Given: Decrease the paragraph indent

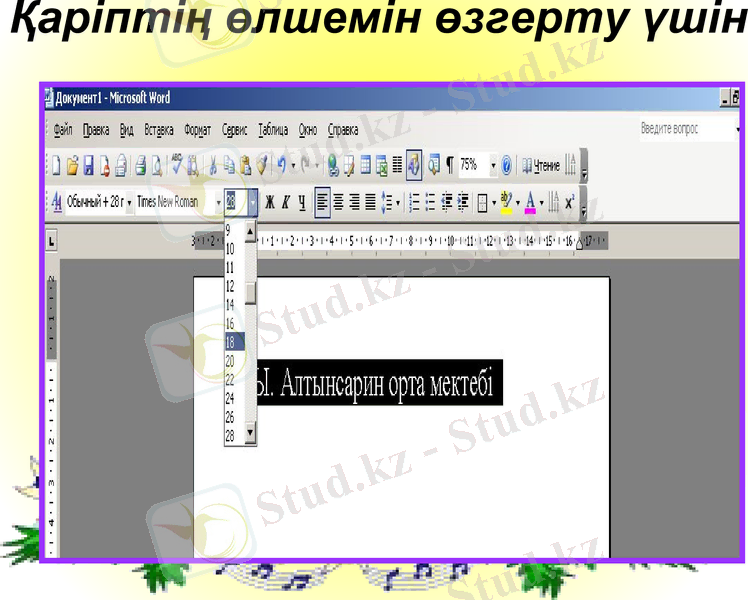Looking at the screenshot, I should pos(447,203).
